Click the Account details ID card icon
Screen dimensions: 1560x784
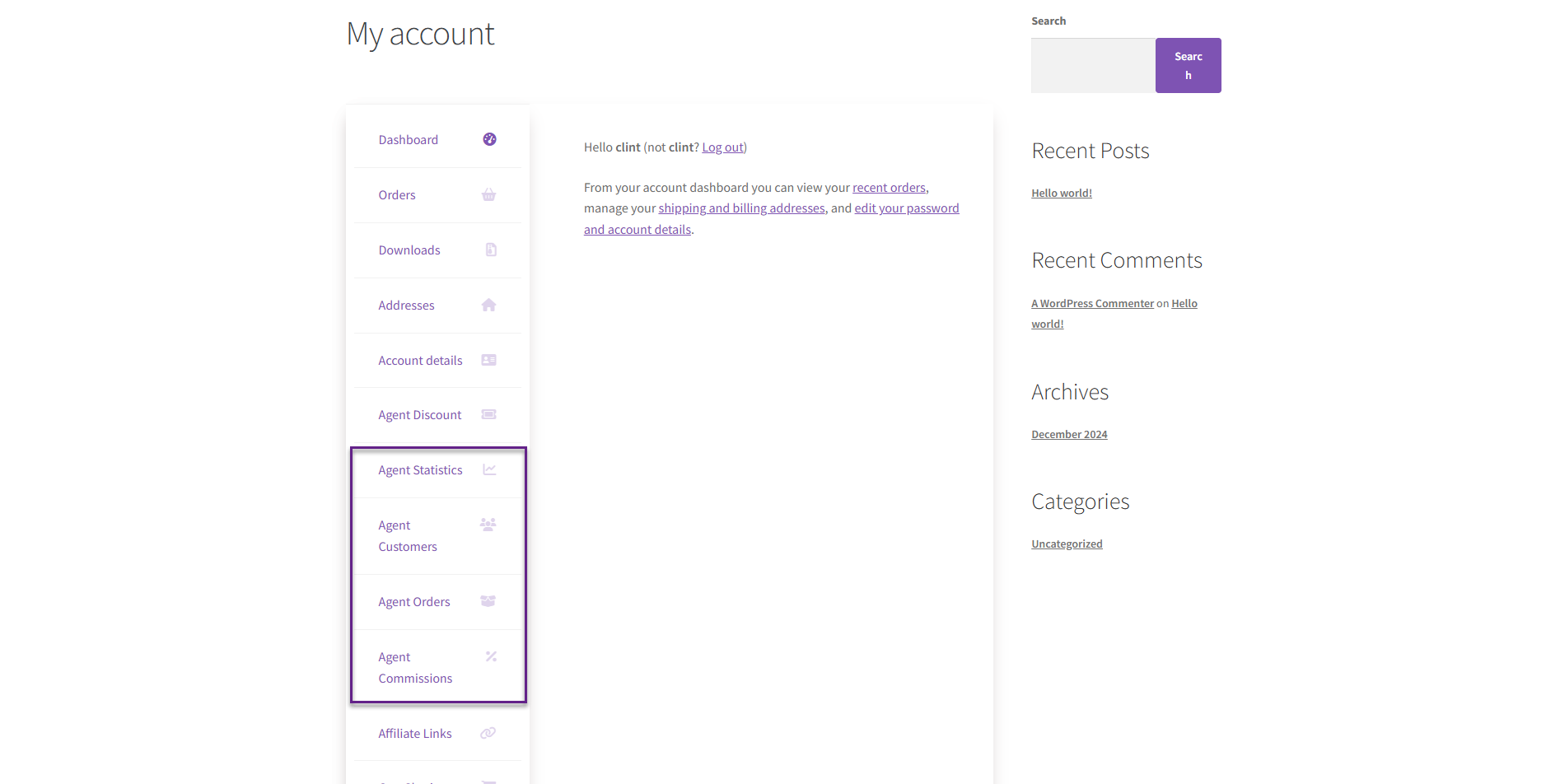click(x=488, y=360)
